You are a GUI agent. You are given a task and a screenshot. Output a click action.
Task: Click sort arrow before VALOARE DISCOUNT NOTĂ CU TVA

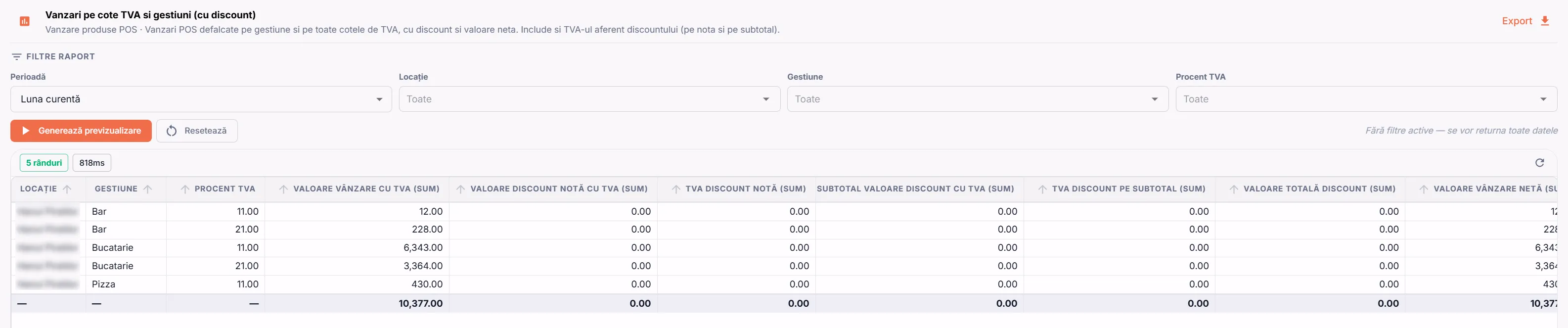[x=461, y=189]
